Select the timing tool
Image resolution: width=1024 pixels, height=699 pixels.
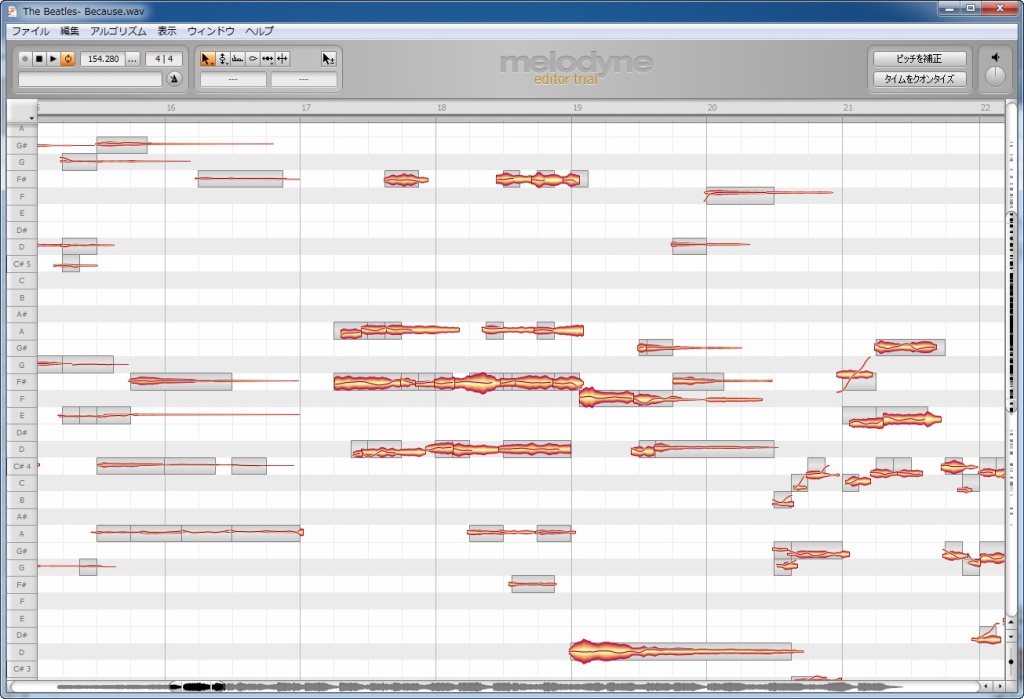pyautogui.click(x=268, y=59)
